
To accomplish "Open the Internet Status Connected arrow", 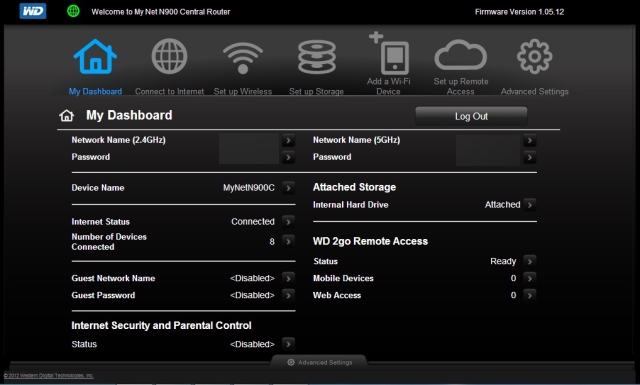I will pyautogui.click(x=288, y=222).
